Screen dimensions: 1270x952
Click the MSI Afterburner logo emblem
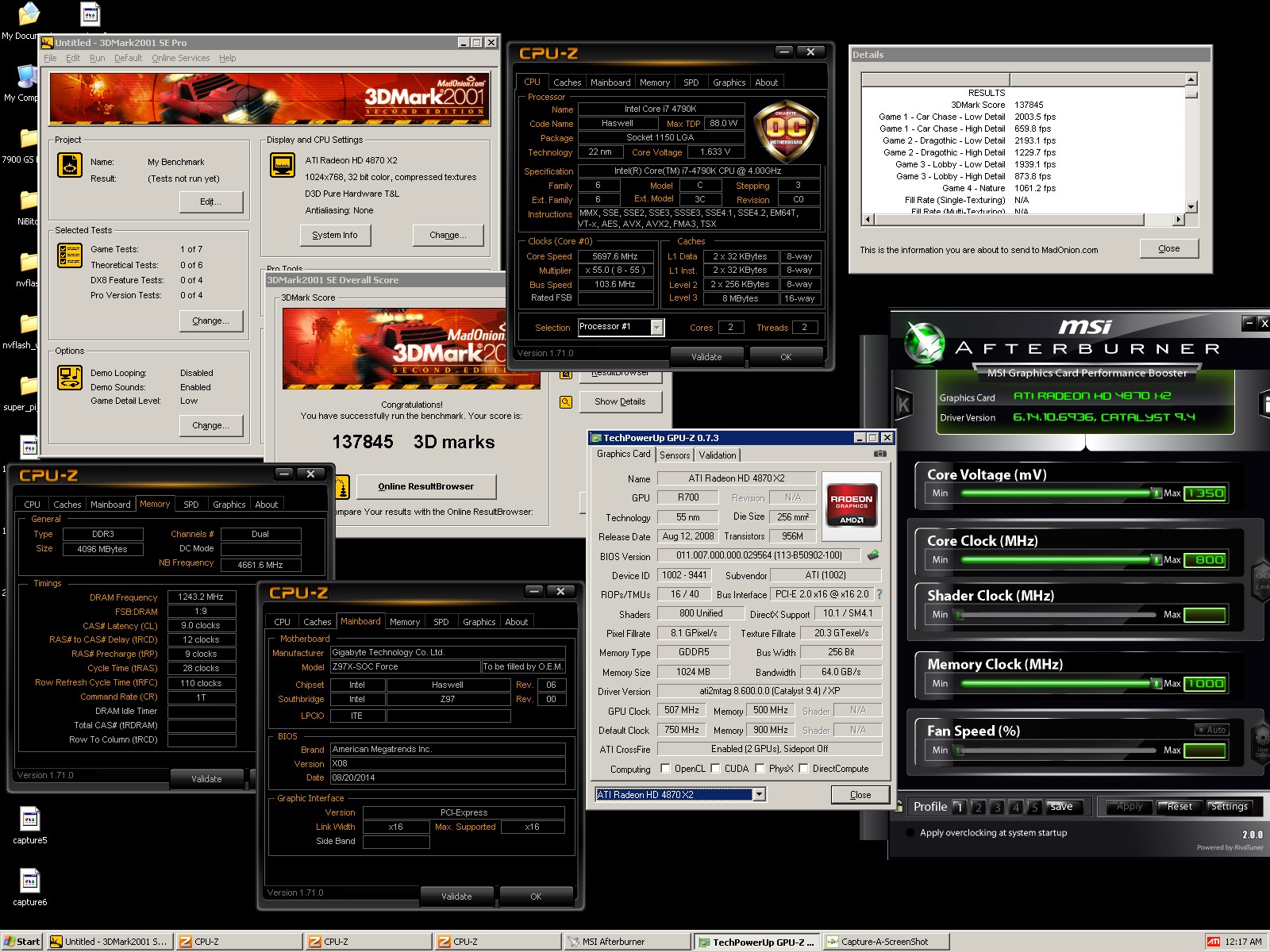point(924,343)
